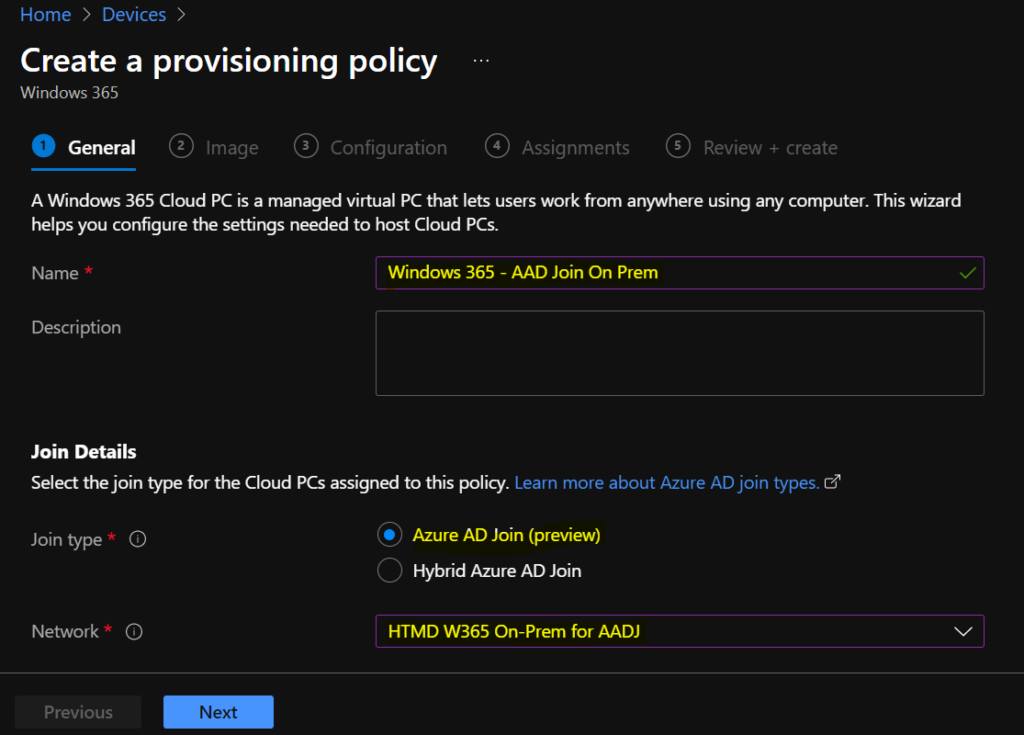
Task: Select Hybrid Azure AD Join radio button
Action: pyautogui.click(x=389, y=570)
